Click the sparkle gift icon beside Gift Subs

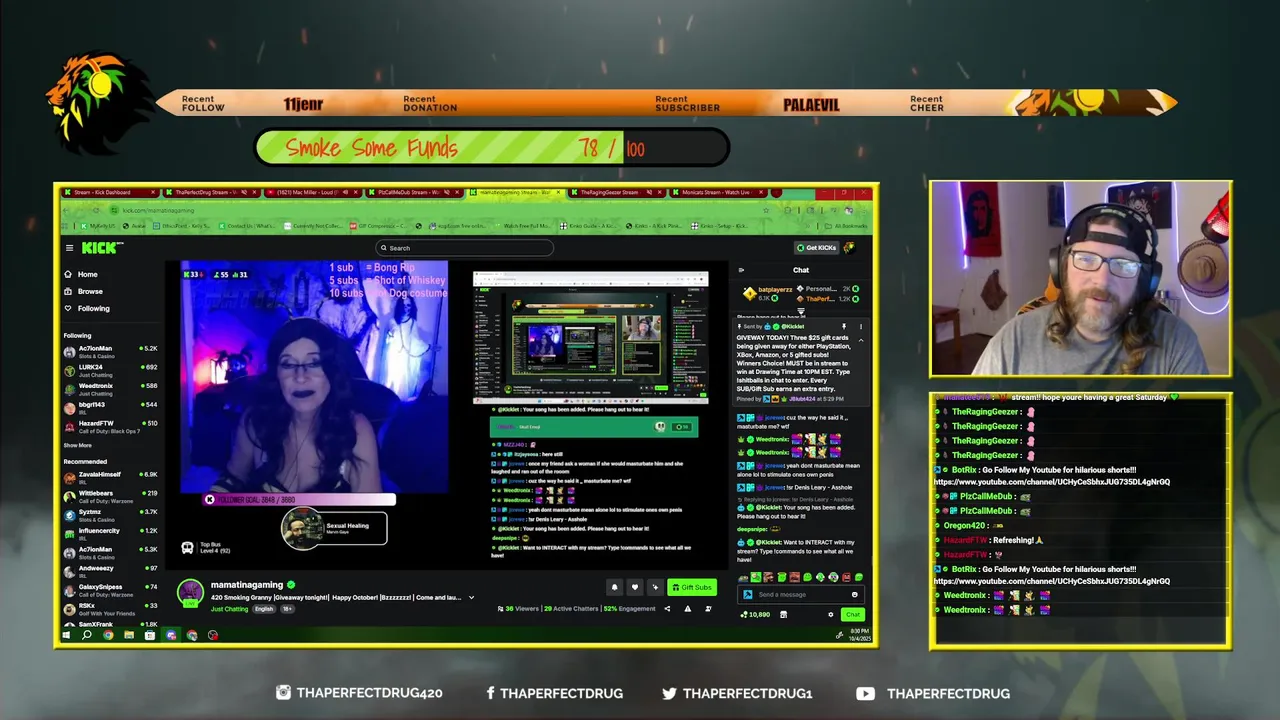[655, 587]
